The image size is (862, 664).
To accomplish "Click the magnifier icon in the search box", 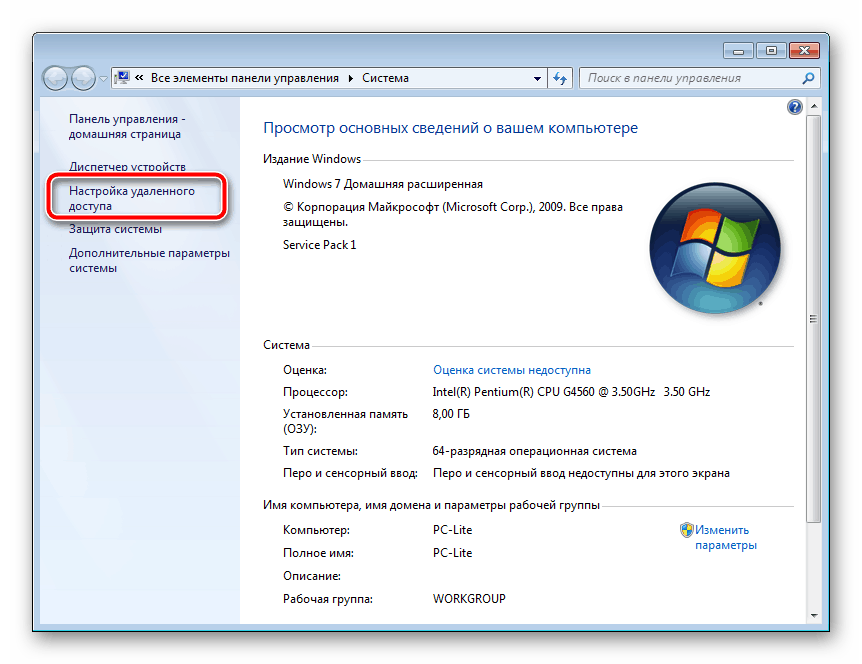I will (x=806, y=77).
